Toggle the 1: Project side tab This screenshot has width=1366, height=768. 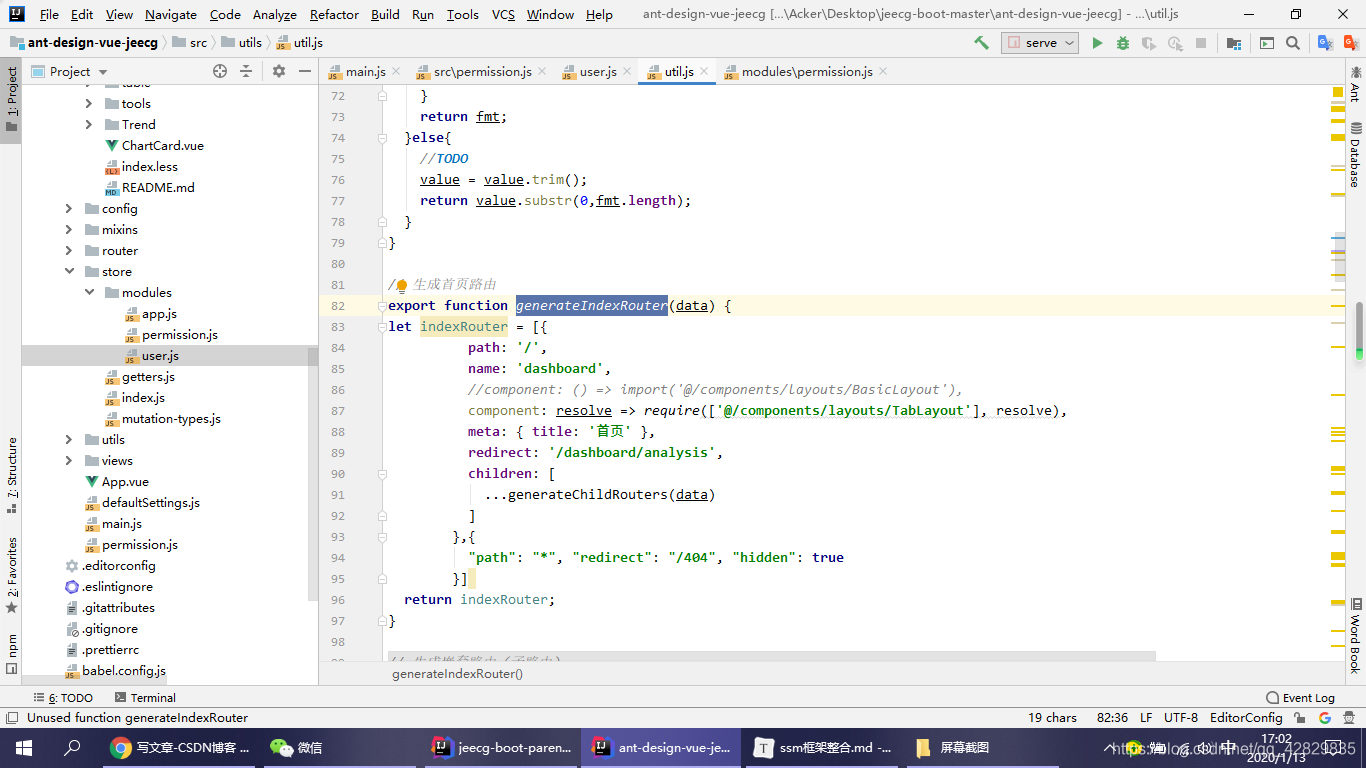(x=11, y=100)
